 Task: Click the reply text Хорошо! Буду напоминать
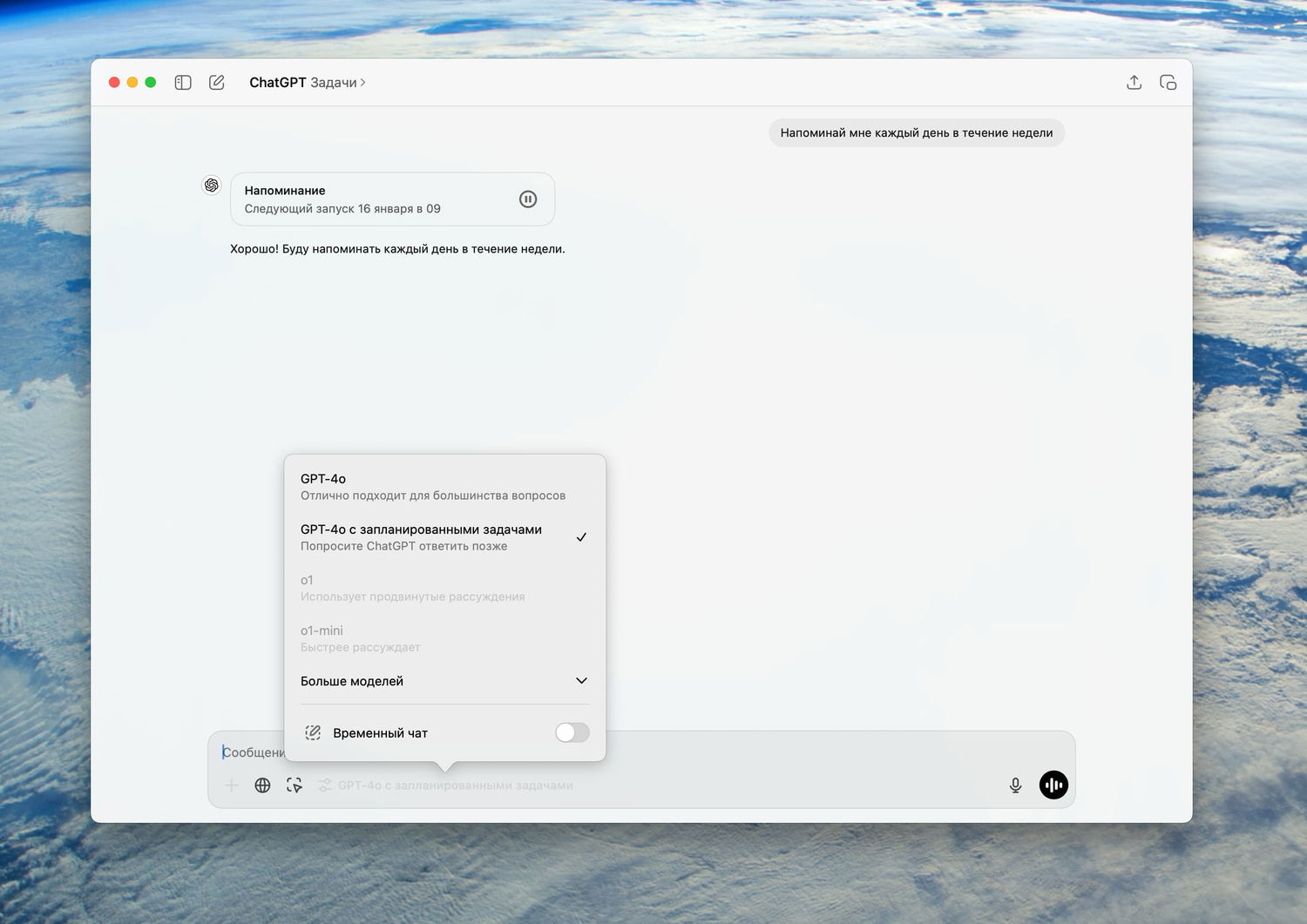pyautogui.click(x=397, y=249)
